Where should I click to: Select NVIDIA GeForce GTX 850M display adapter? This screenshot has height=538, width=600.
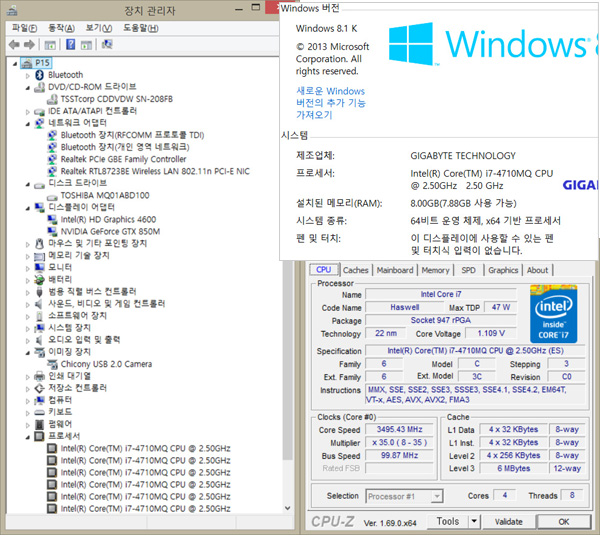[110, 232]
